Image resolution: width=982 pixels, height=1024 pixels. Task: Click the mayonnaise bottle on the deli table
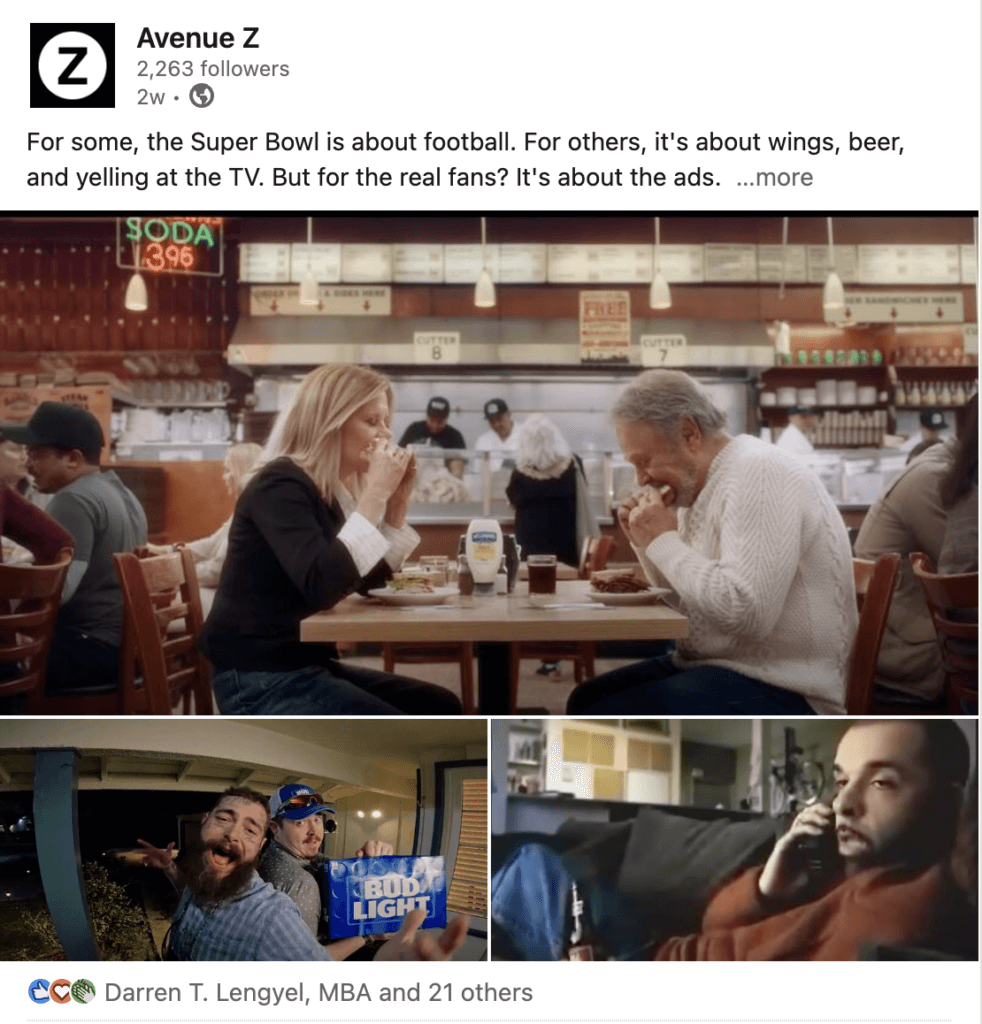[484, 556]
